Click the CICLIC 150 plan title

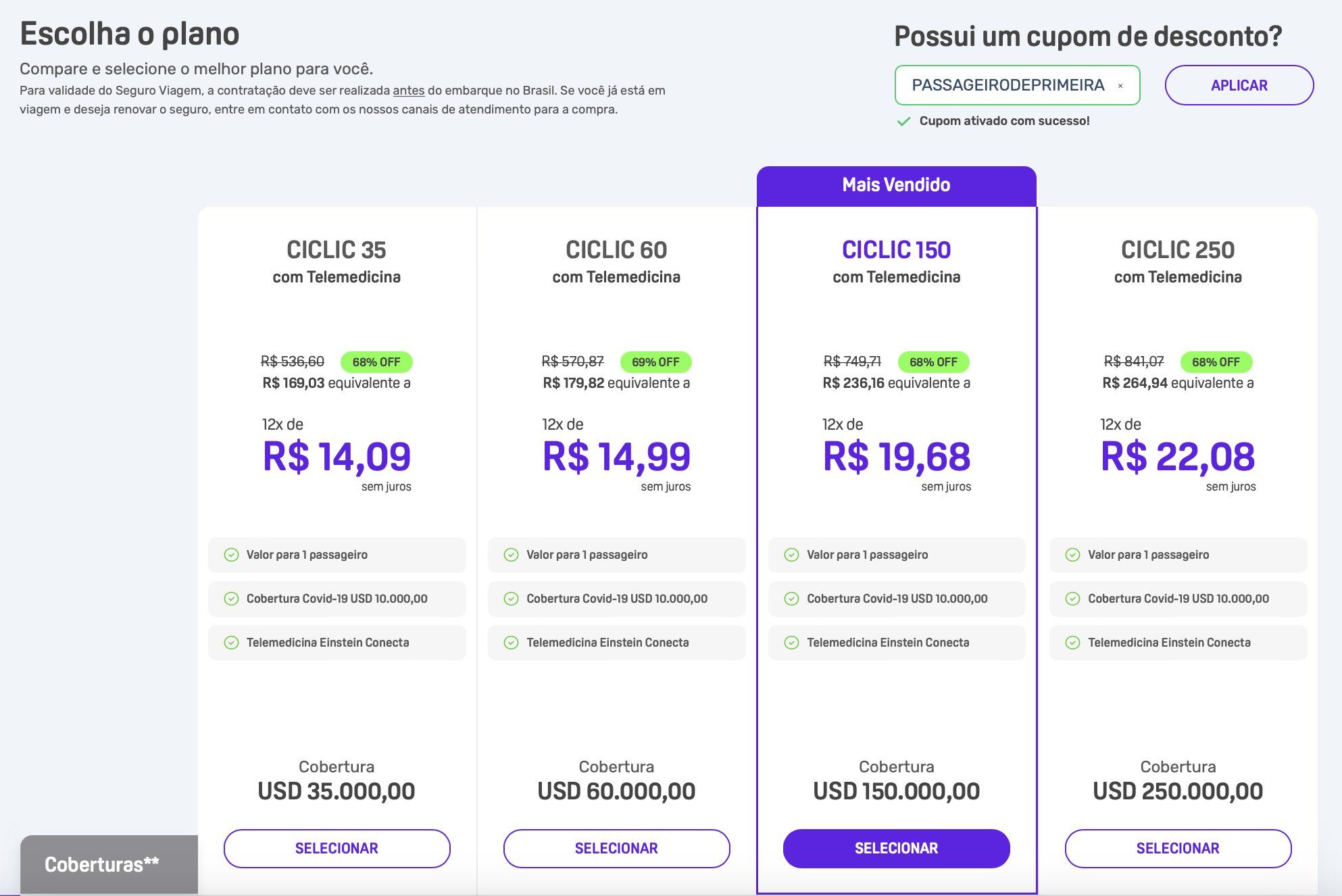click(896, 250)
